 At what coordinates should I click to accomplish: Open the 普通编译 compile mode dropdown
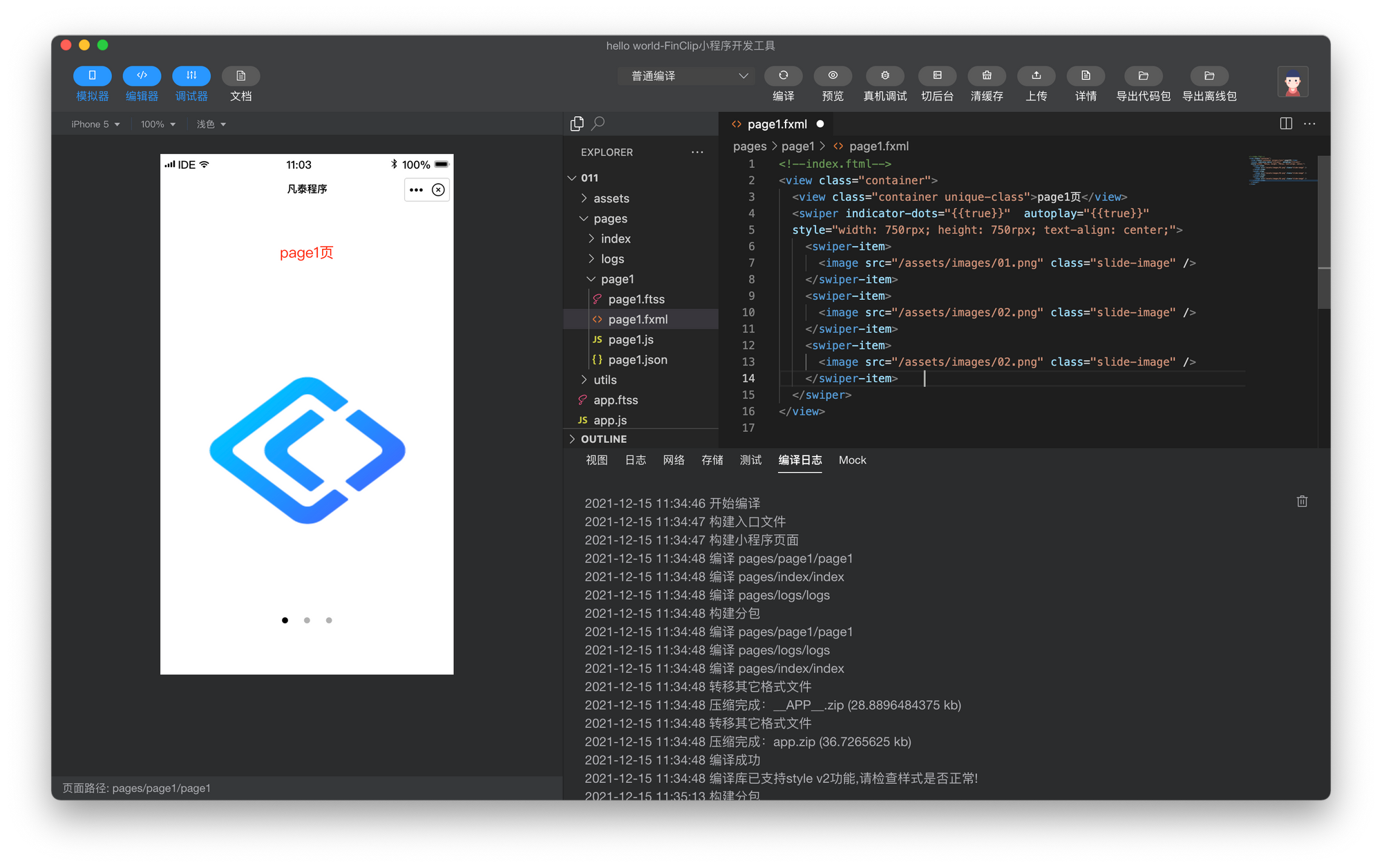point(686,76)
